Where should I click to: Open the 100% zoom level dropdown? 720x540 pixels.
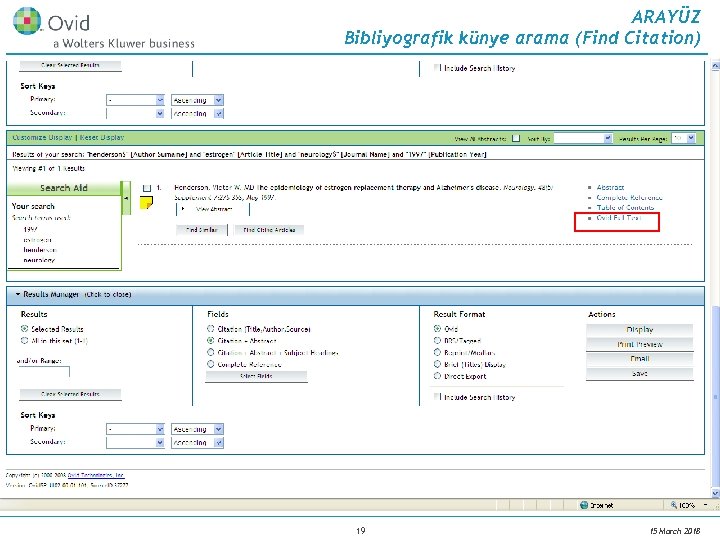coord(706,505)
